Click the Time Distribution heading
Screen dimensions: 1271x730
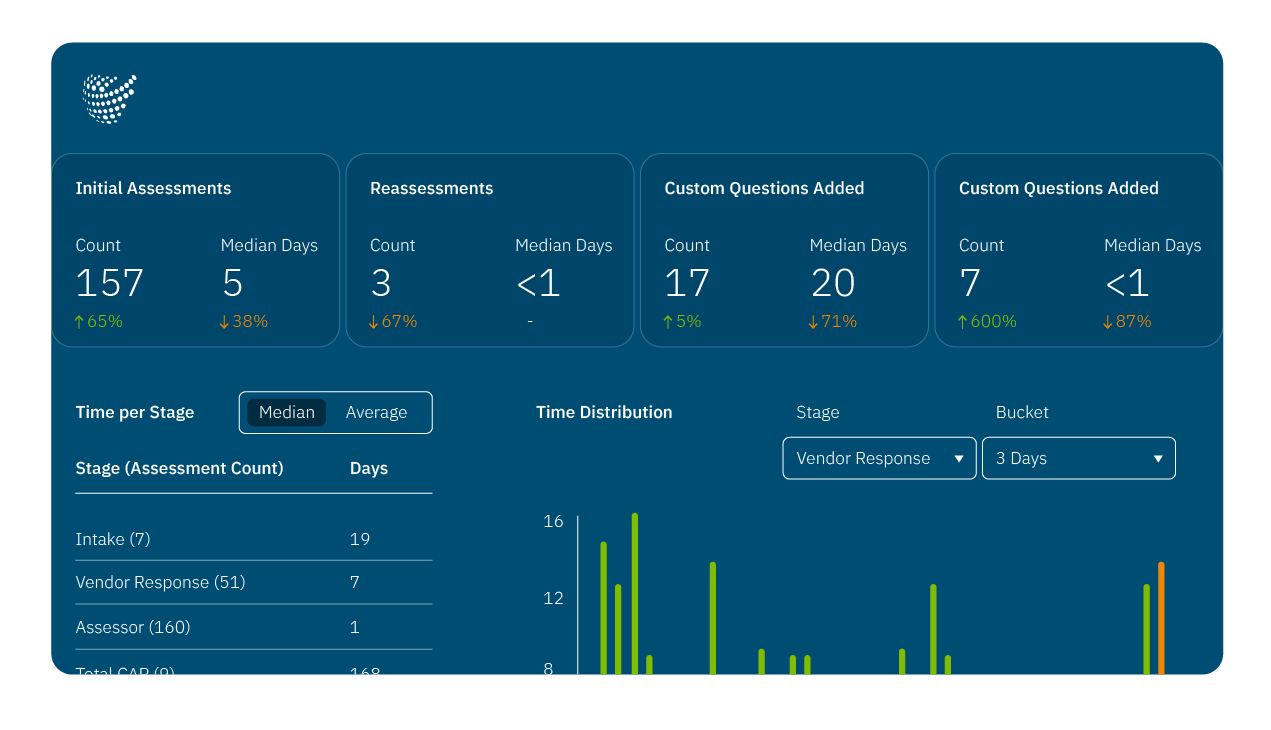click(x=604, y=412)
